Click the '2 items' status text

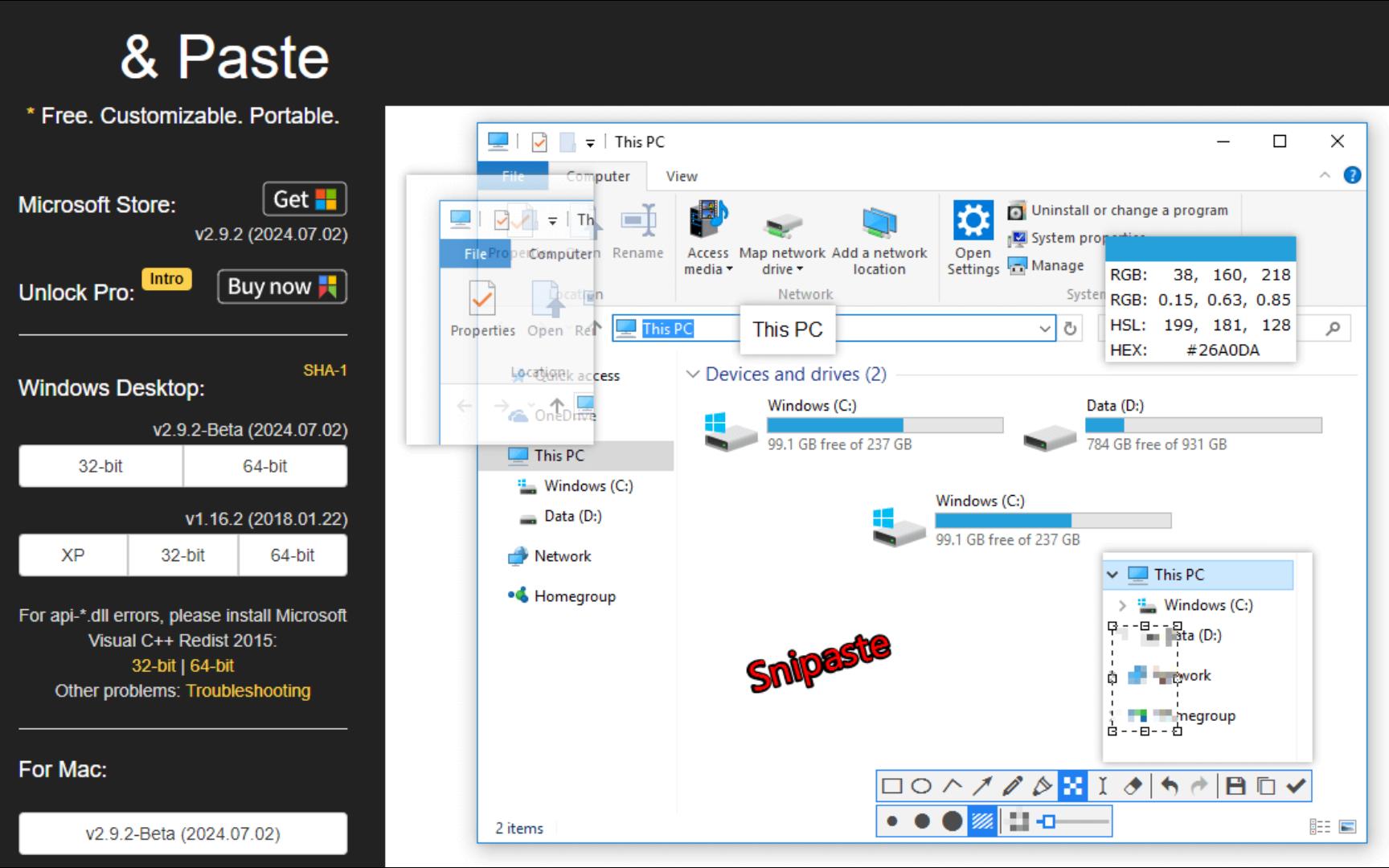[x=519, y=828]
